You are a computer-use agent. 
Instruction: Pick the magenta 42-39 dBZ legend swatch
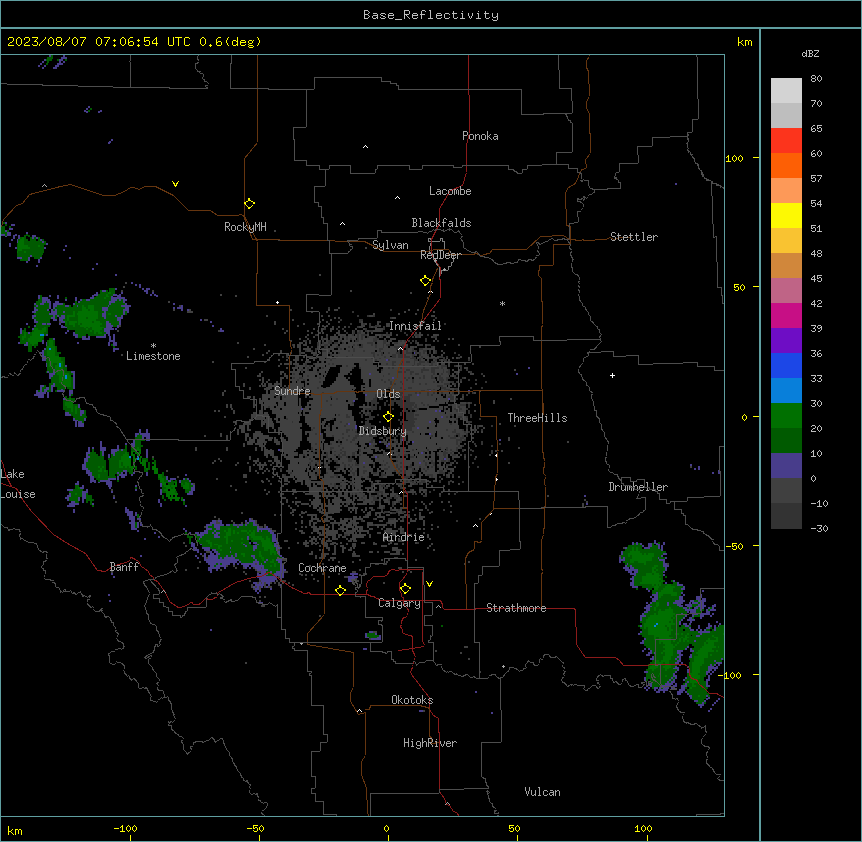(786, 315)
